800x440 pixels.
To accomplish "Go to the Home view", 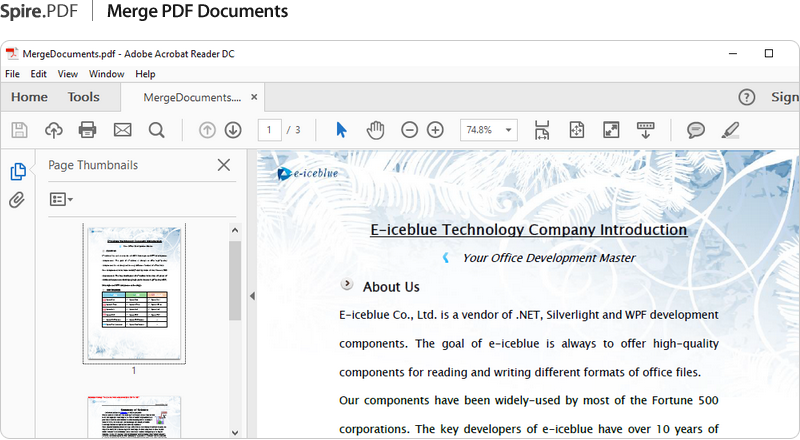I will pos(29,97).
